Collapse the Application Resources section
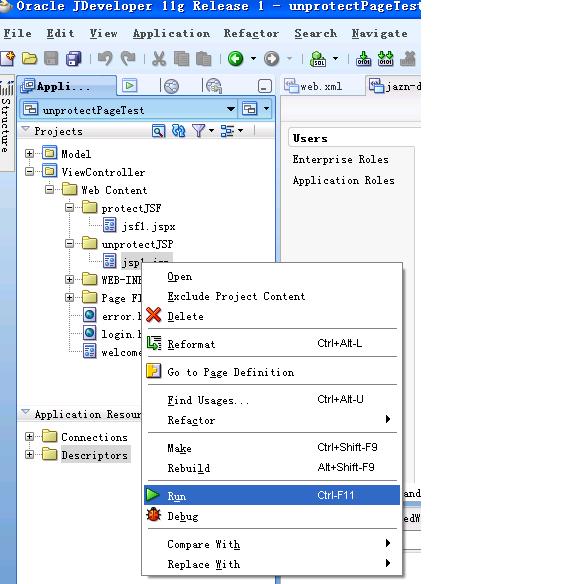587x584 pixels. pyautogui.click(x=25, y=413)
